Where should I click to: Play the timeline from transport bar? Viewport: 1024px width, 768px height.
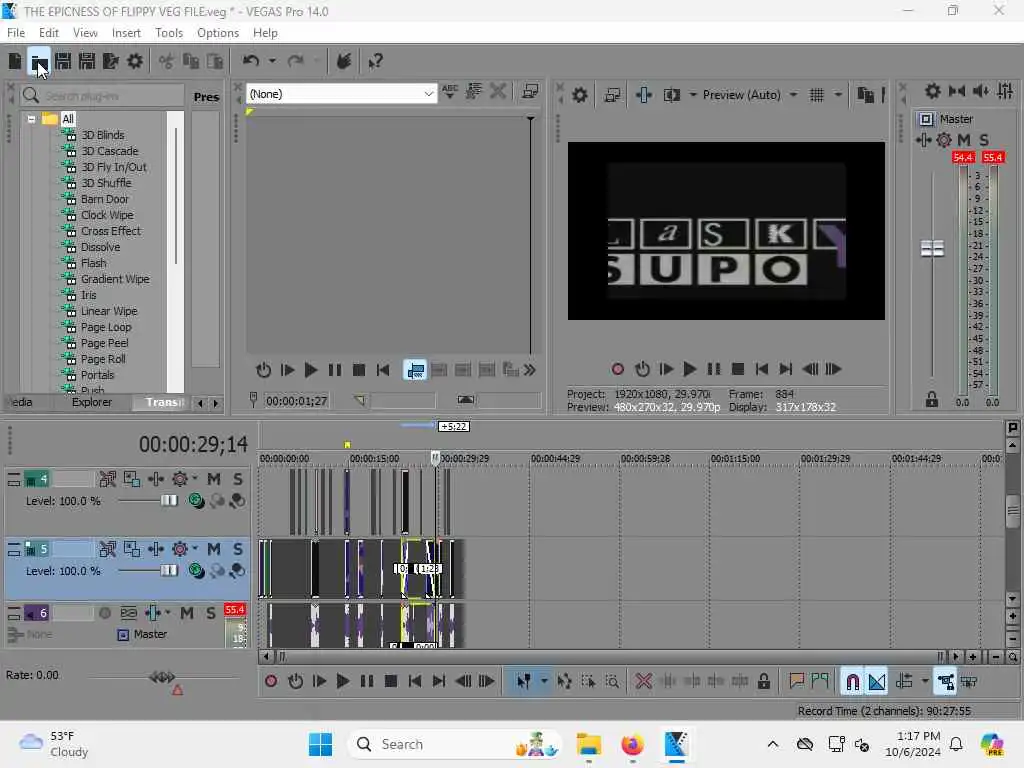click(x=342, y=682)
